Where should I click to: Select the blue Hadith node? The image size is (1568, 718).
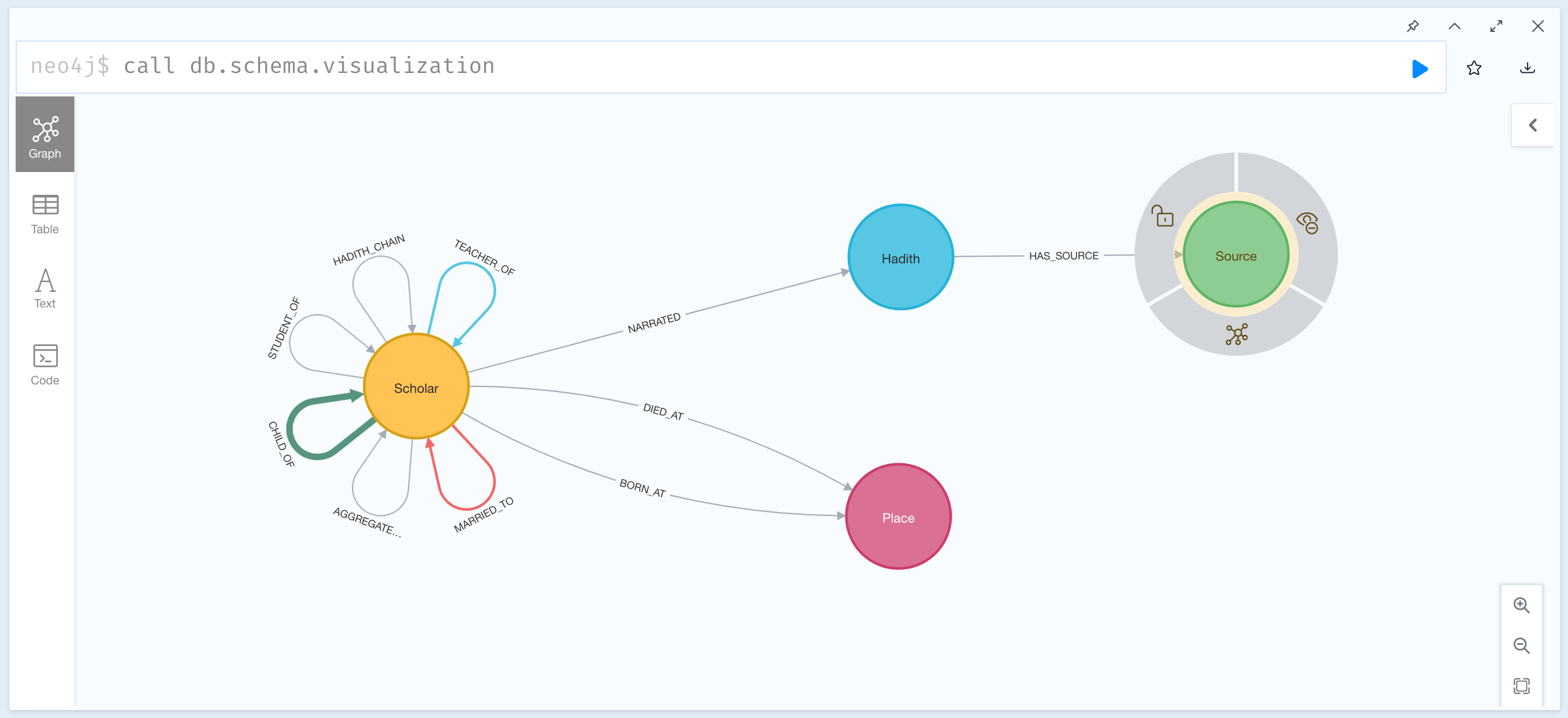point(901,257)
